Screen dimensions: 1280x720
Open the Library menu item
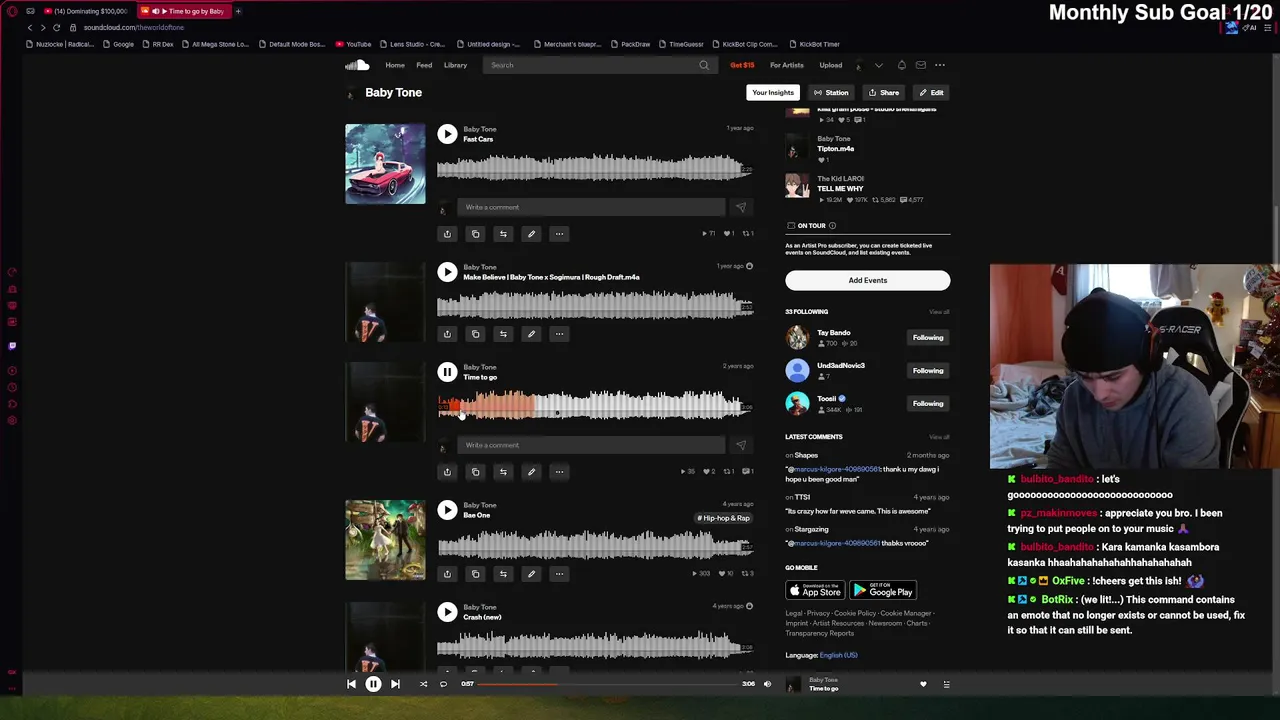(455, 65)
